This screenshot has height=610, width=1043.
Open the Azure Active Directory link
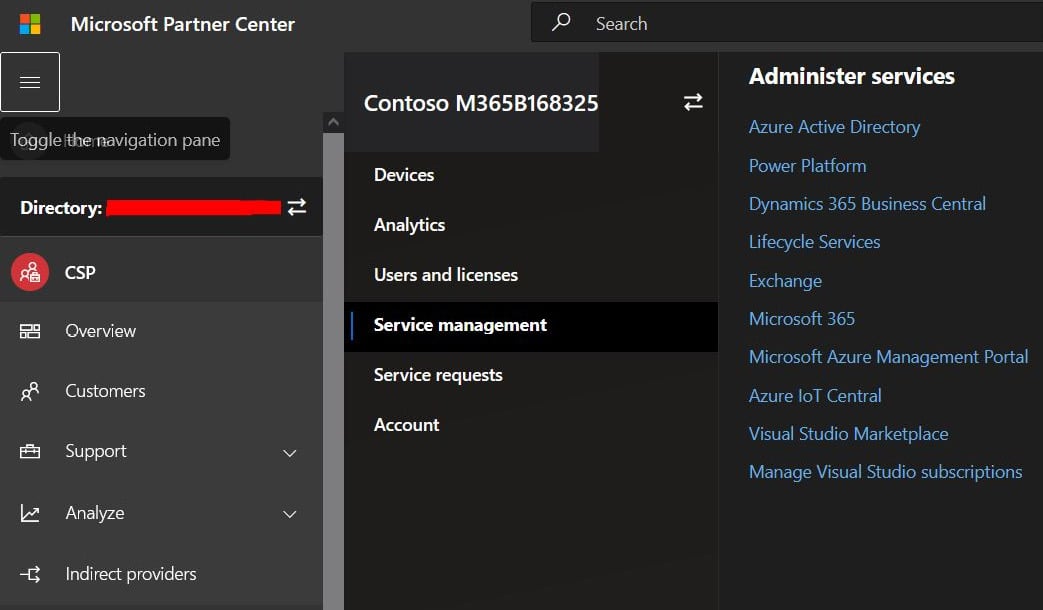tap(834, 127)
